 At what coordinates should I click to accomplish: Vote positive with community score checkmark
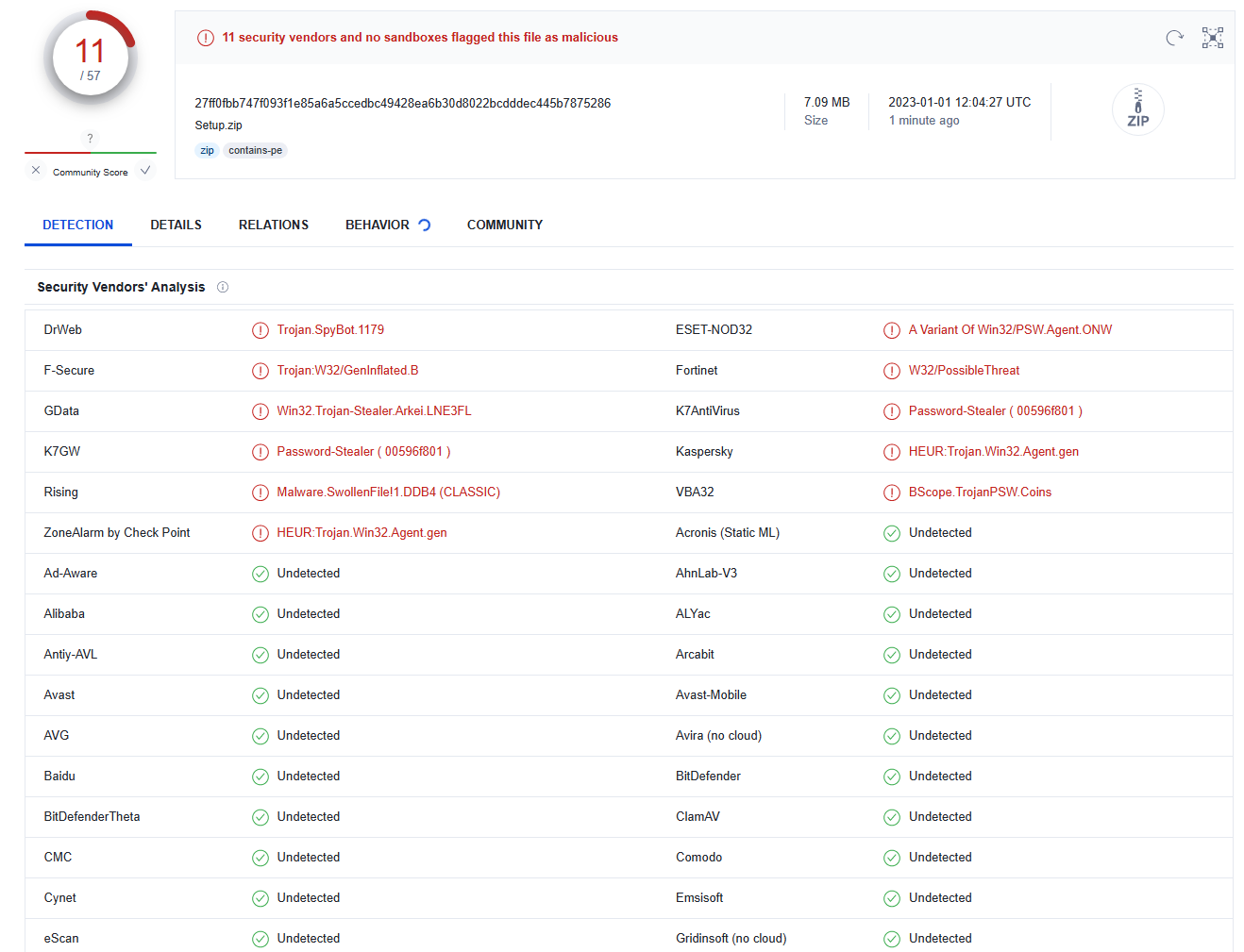[145, 171]
